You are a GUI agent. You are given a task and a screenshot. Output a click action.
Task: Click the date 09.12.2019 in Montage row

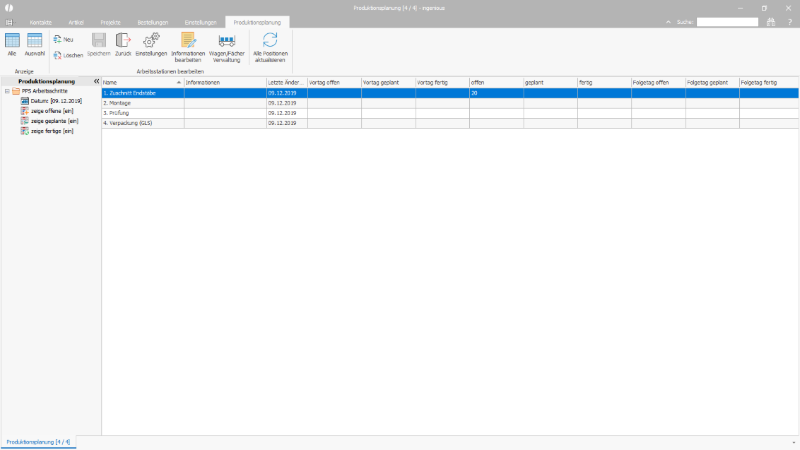[282, 103]
